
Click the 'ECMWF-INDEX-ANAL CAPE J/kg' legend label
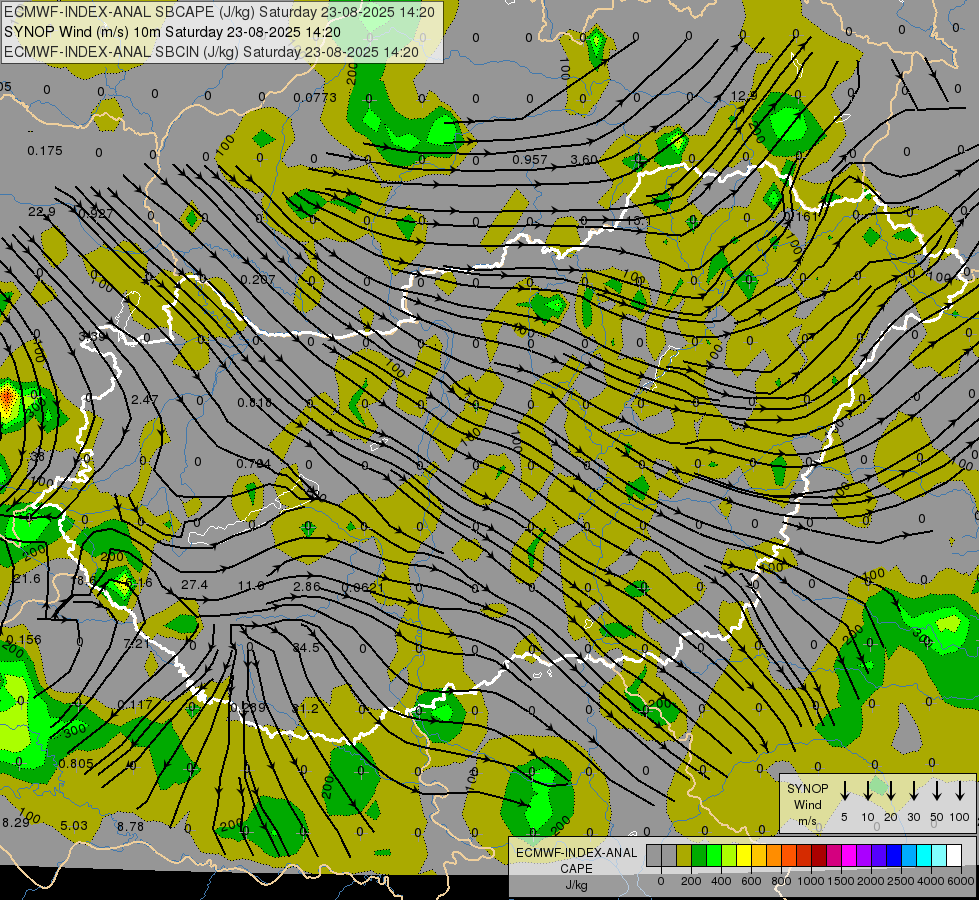[x=576, y=869]
